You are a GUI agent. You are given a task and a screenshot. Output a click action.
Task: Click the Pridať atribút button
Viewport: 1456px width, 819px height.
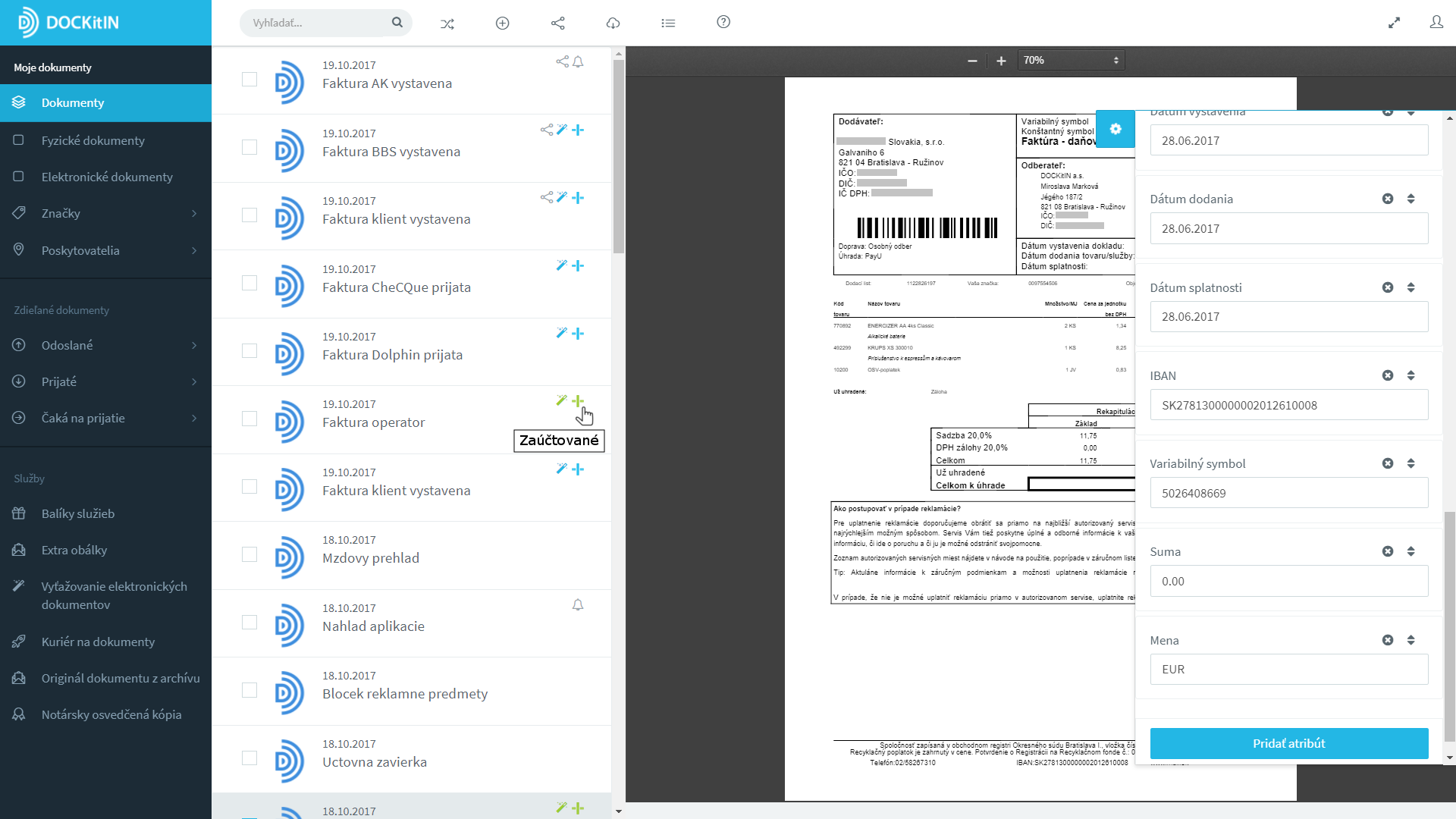1288,743
